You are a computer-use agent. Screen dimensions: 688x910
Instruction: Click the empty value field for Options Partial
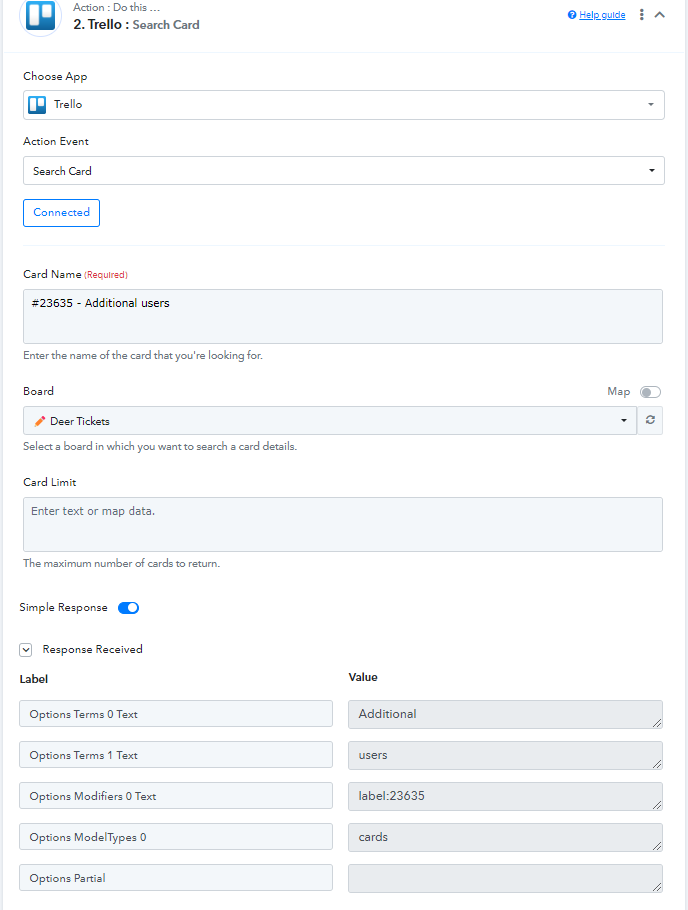tap(505, 879)
